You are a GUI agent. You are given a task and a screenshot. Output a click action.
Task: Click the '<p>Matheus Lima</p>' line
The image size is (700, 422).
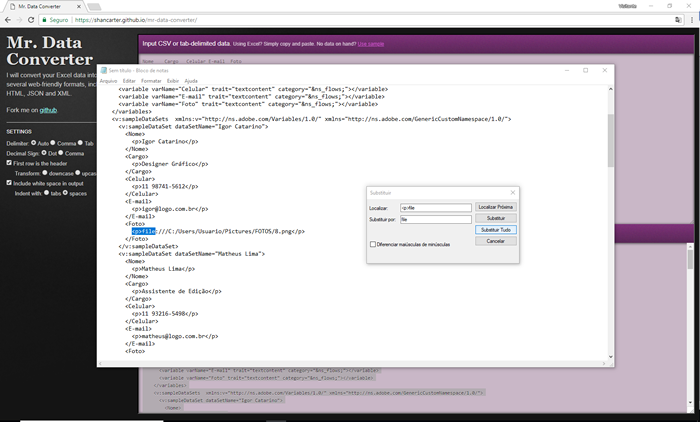point(163,269)
